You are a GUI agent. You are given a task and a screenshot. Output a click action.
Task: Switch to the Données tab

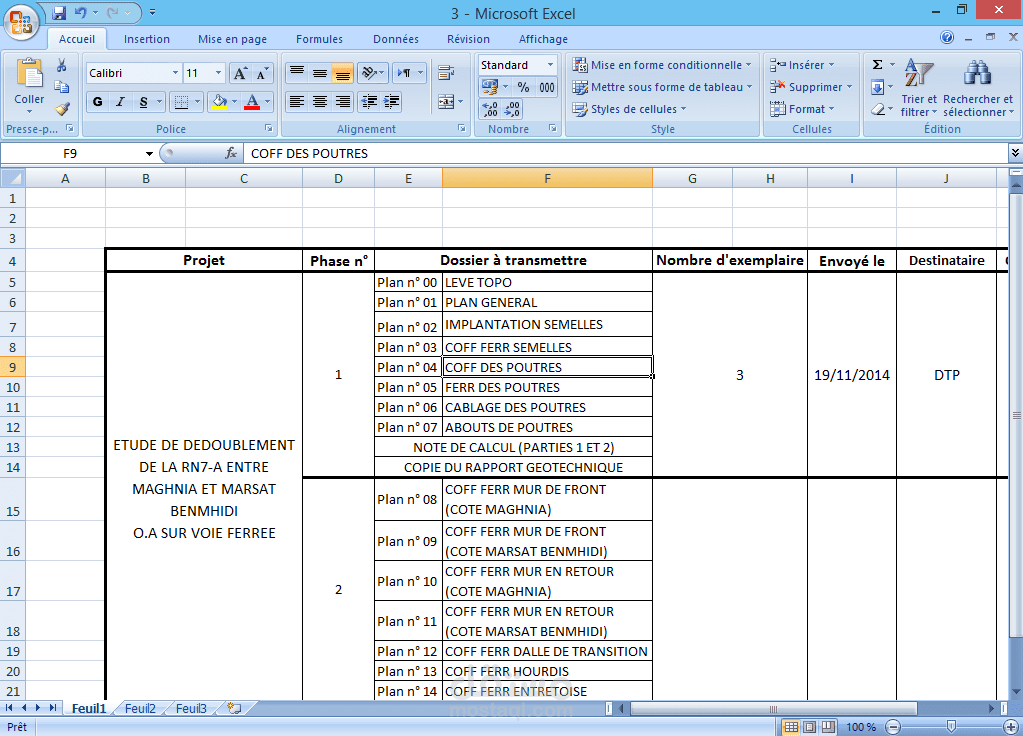[x=395, y=39]
